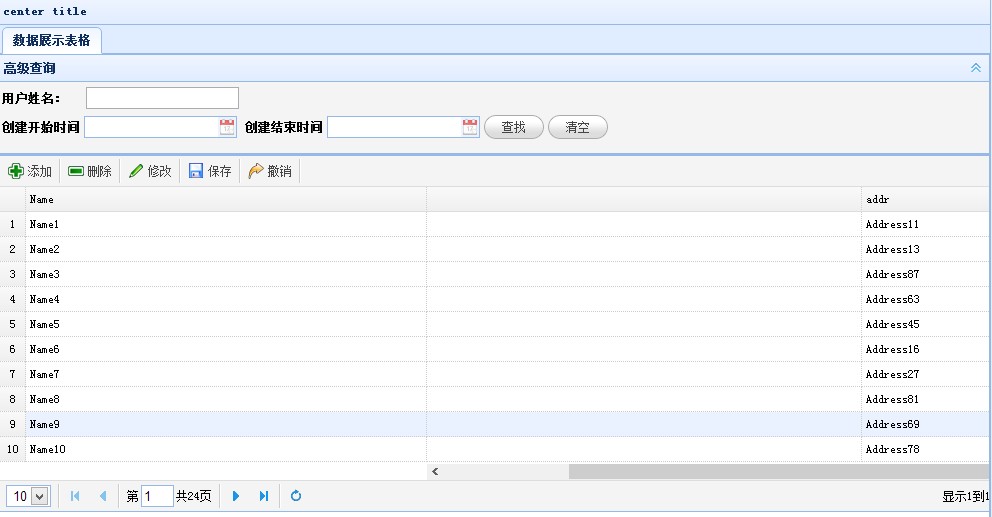Click the horizontal scrollbar left arrow
The image size is (992, 517).
tap(435, 471)
